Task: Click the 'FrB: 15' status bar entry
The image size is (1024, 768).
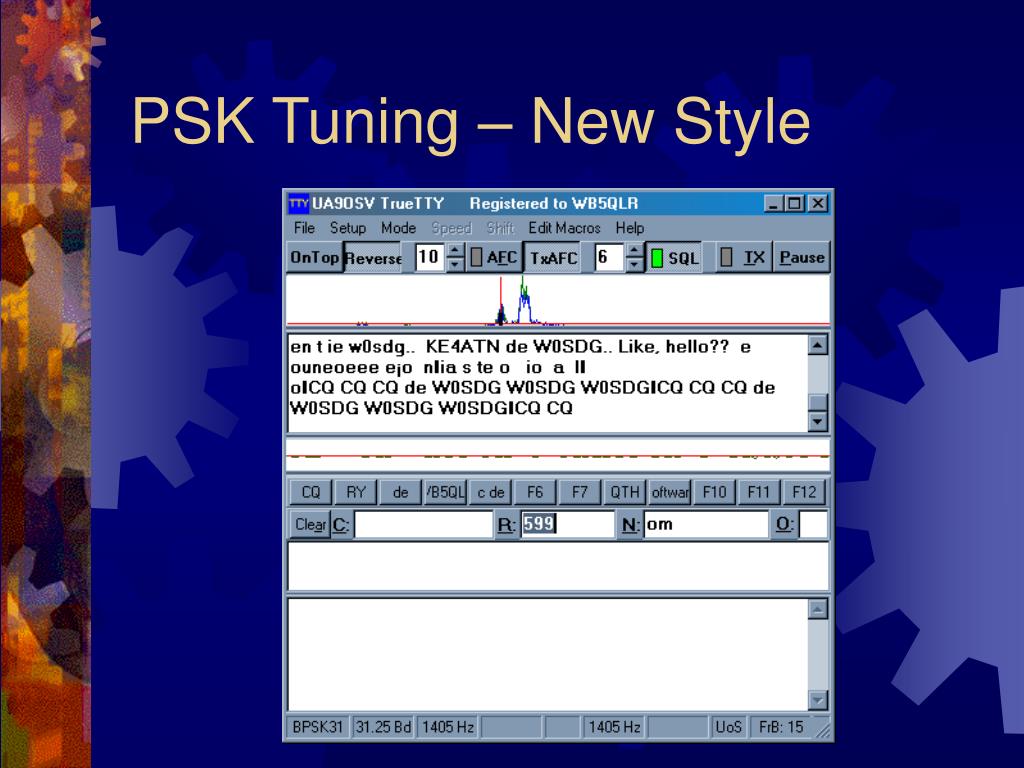Action: pos(781,727)
